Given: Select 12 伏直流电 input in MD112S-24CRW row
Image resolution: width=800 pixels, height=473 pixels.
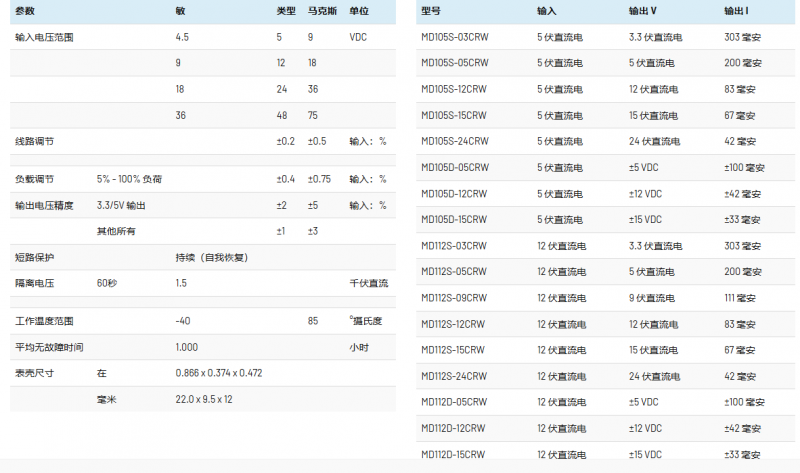Looking at the screenshot, I should click(x=562, y=377).
